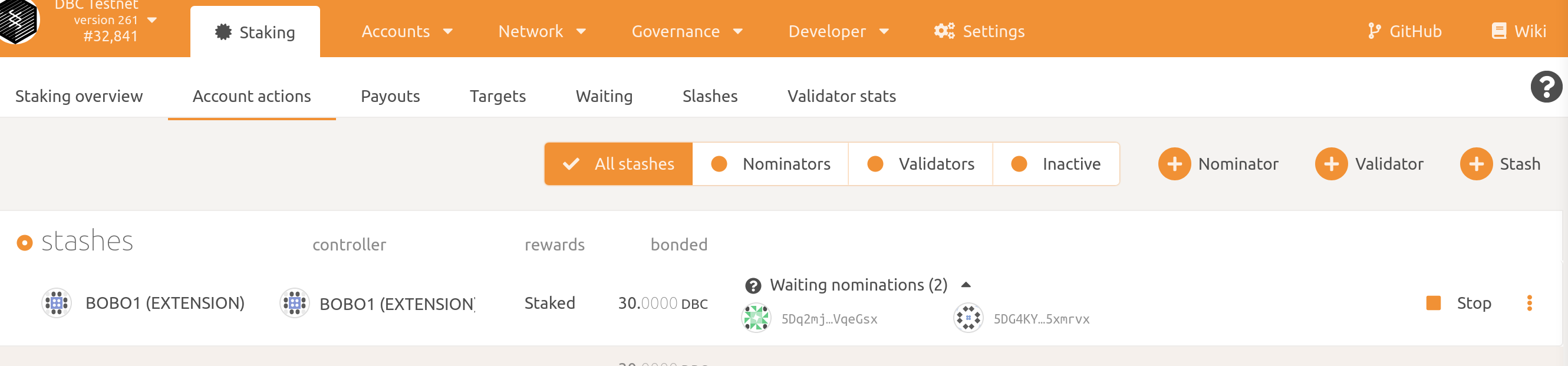The width and height of the screenshot is (1568, 366).
Task: Select the Inactive filter
Action: 1056,164
